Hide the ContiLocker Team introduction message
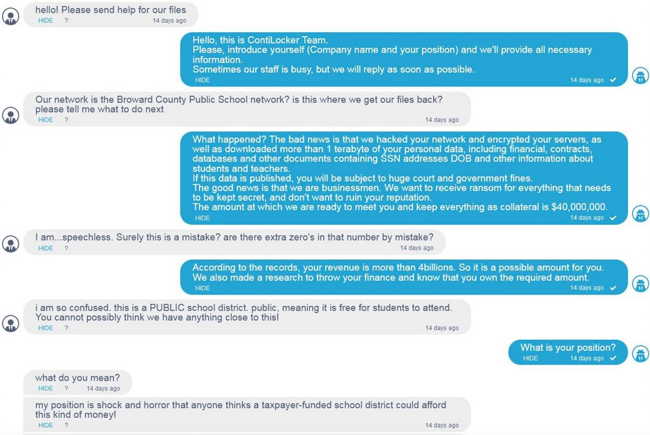This screenshot has width=650, height=435. 202,80
